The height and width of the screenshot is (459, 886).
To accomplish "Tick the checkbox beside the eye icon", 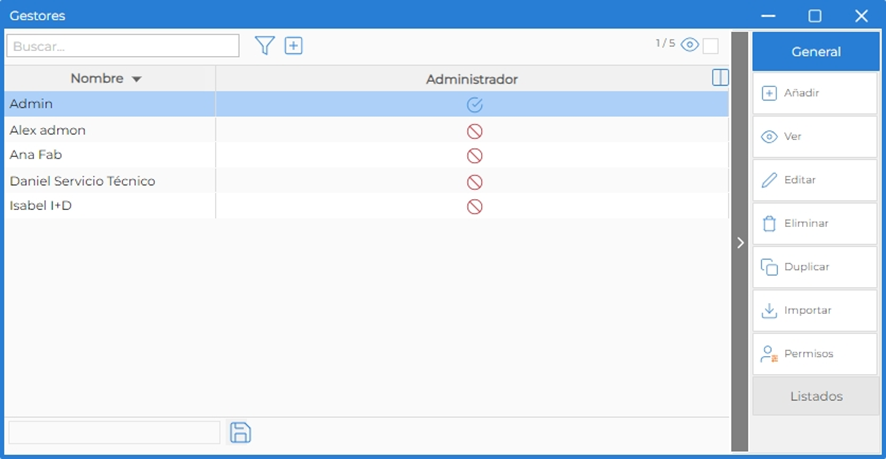I will (710, 46).
